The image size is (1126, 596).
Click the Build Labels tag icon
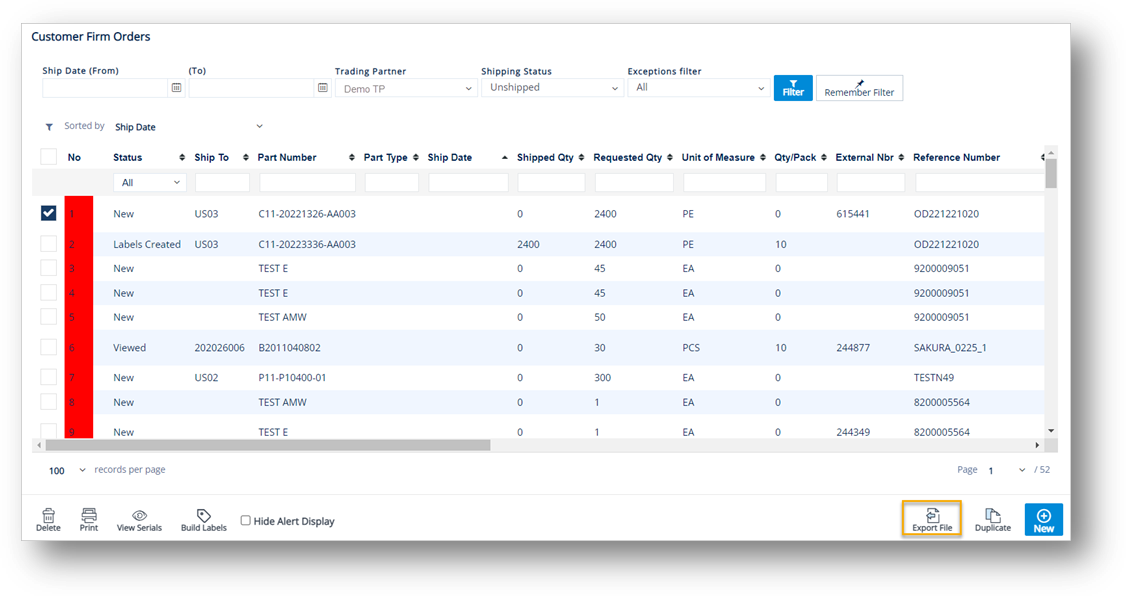[x=204, y=516]
